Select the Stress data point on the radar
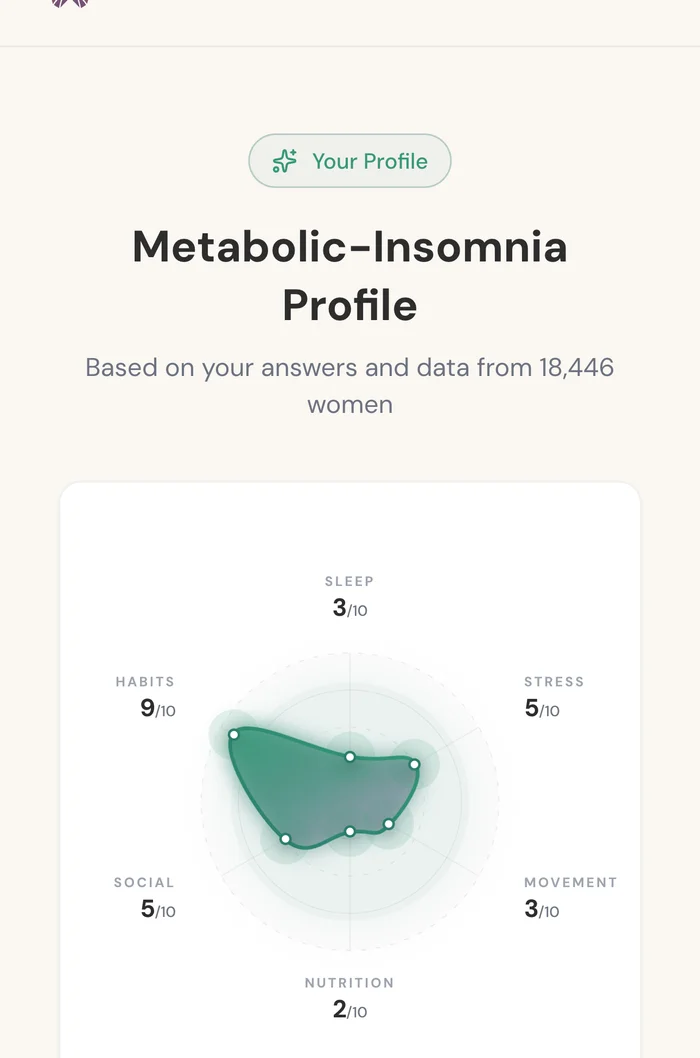Screen dimensions: 700x1058 tap(414, 765)
